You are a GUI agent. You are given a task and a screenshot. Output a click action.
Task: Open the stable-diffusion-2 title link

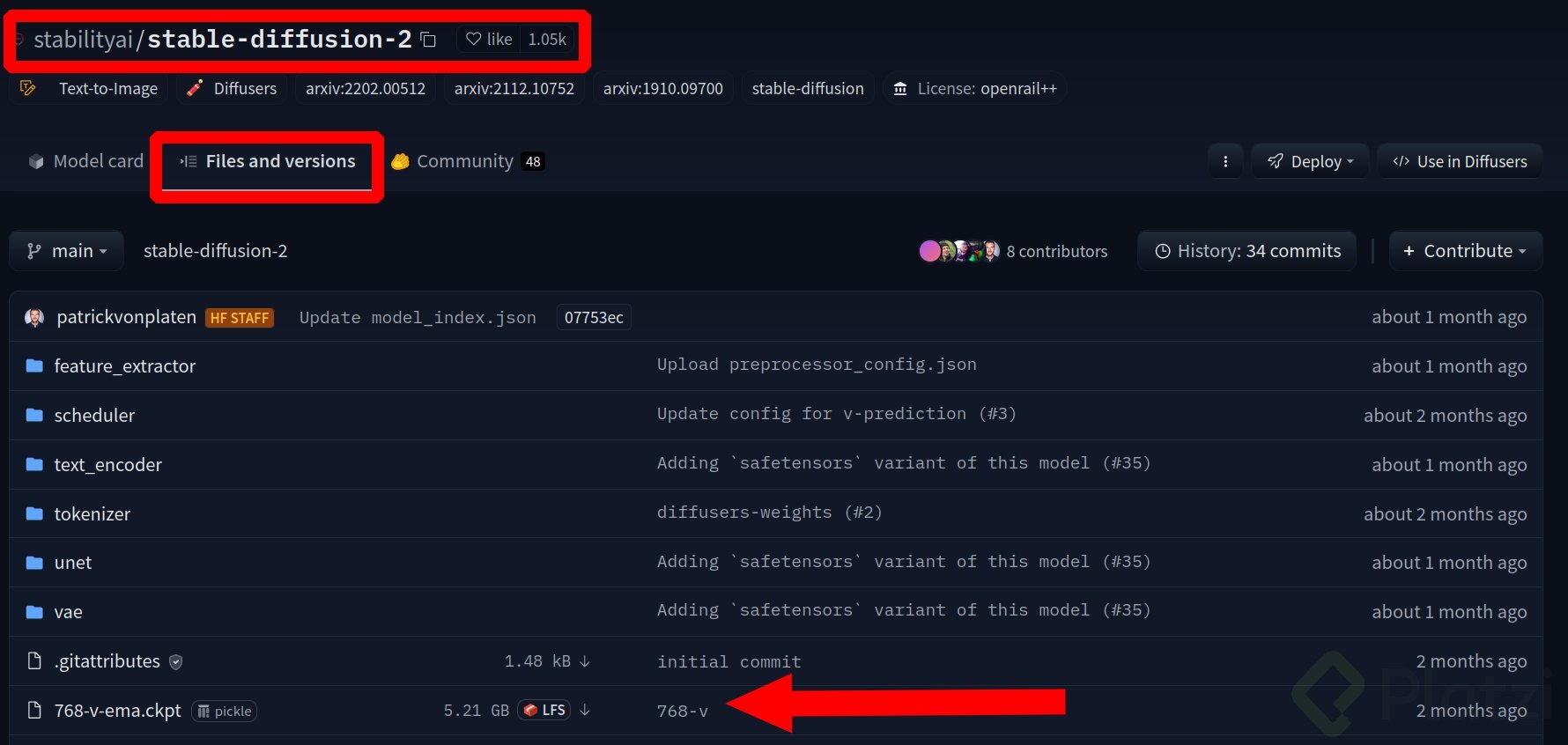click(279, 40)
